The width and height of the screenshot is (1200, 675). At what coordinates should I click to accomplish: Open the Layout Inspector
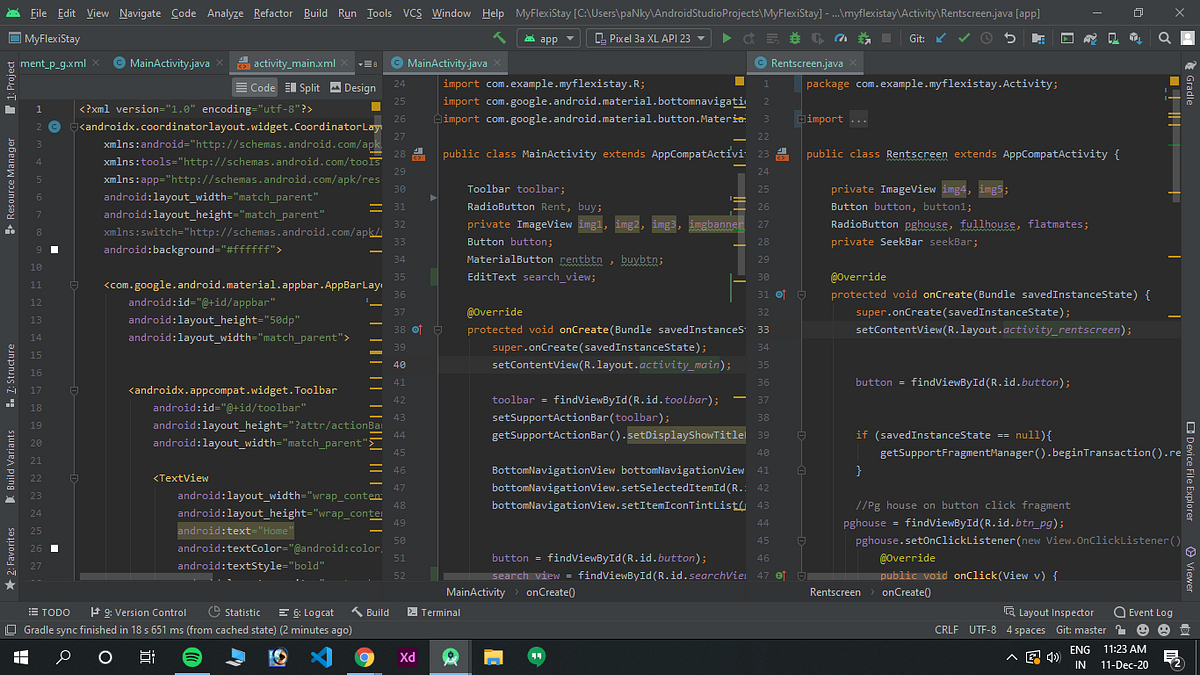click(x=1048, y=612)
